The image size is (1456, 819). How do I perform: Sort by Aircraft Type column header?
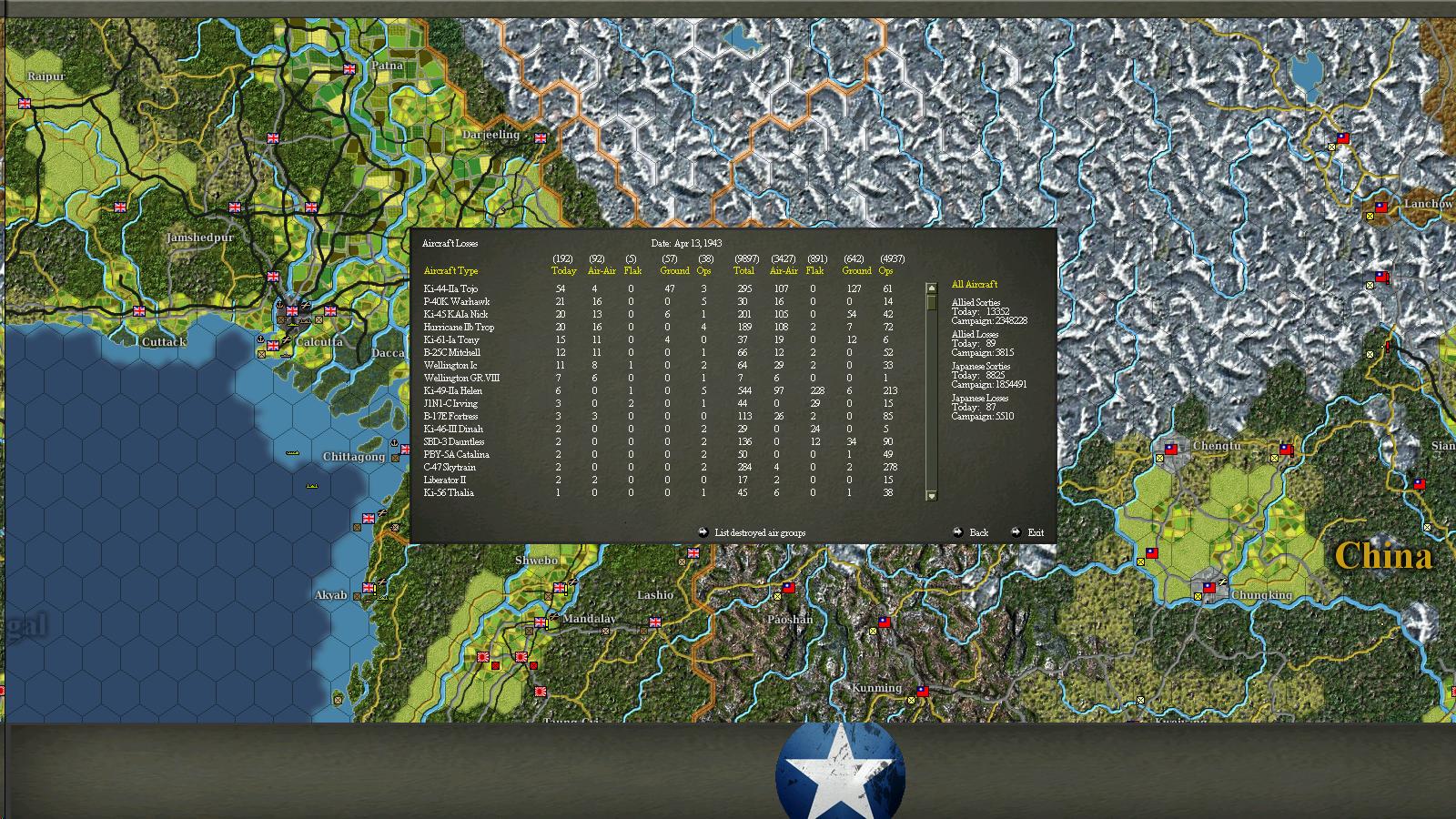[450, 271]
